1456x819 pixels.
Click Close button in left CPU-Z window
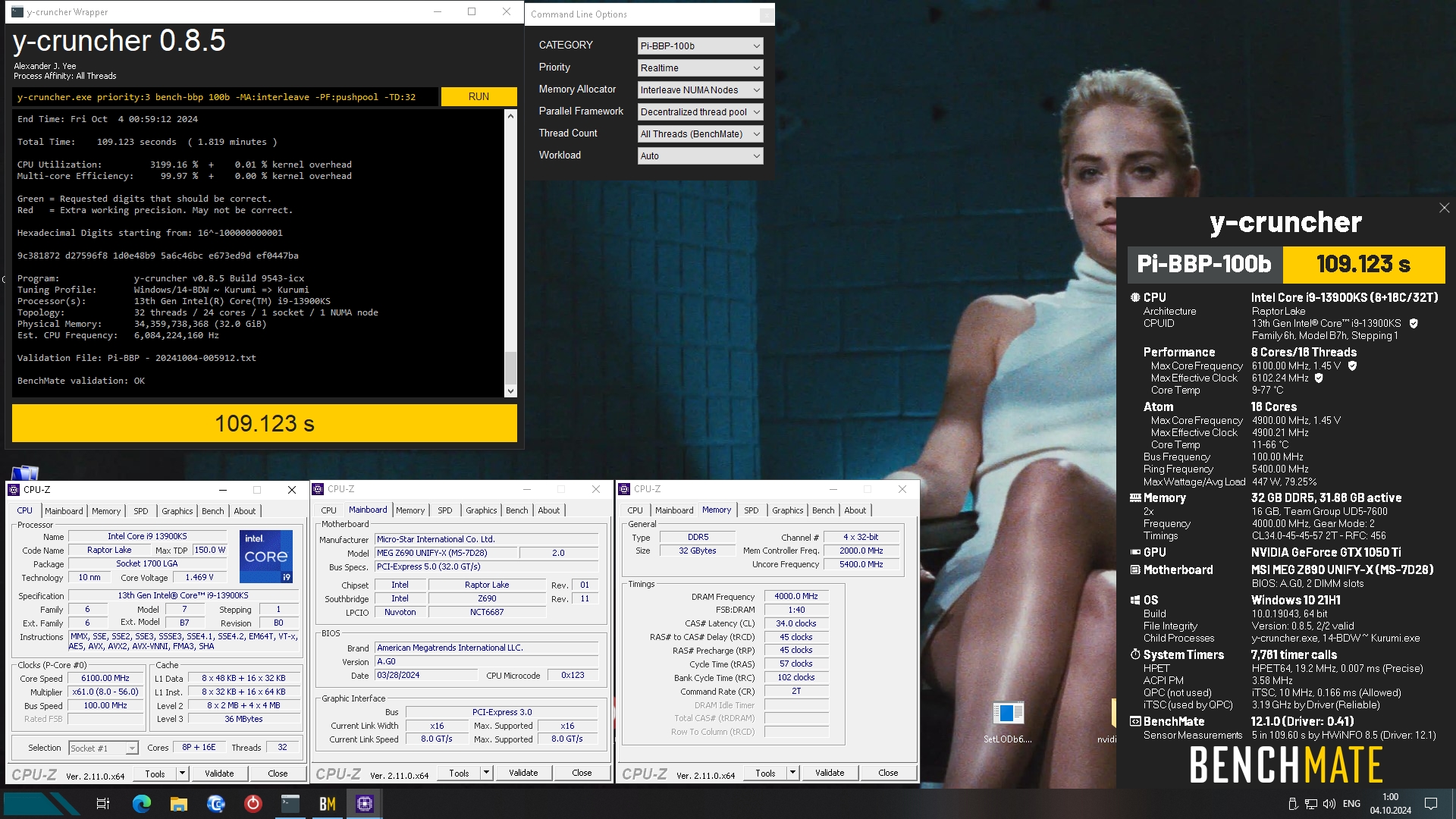tap(278, 774)
